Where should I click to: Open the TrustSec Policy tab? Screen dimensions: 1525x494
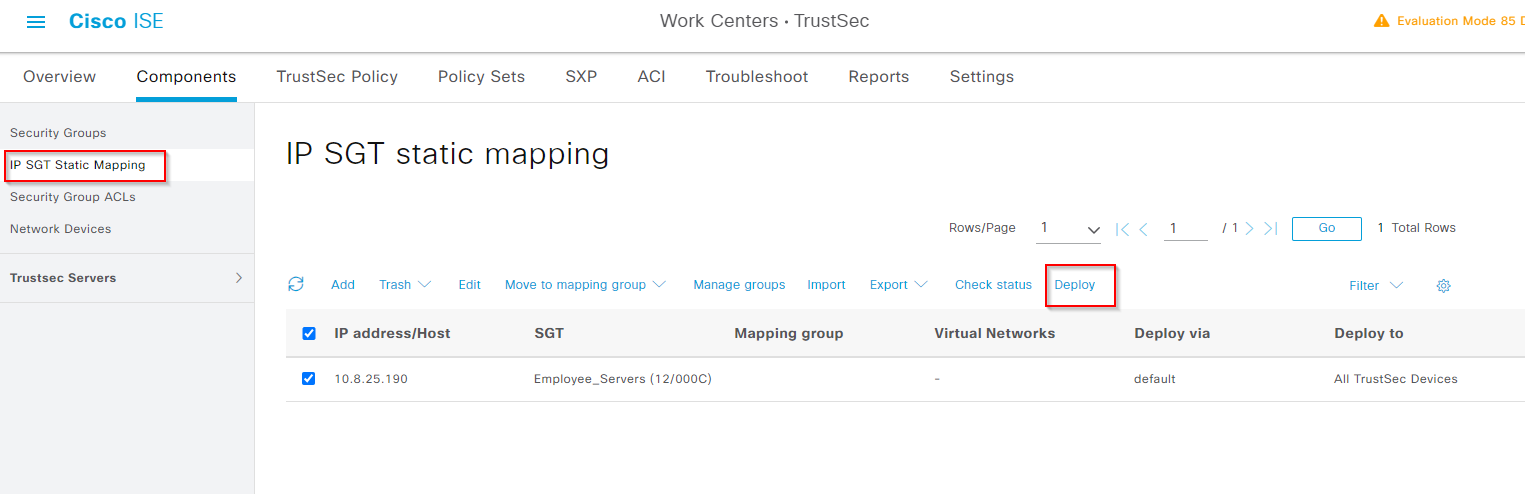(x=337, y=77)
